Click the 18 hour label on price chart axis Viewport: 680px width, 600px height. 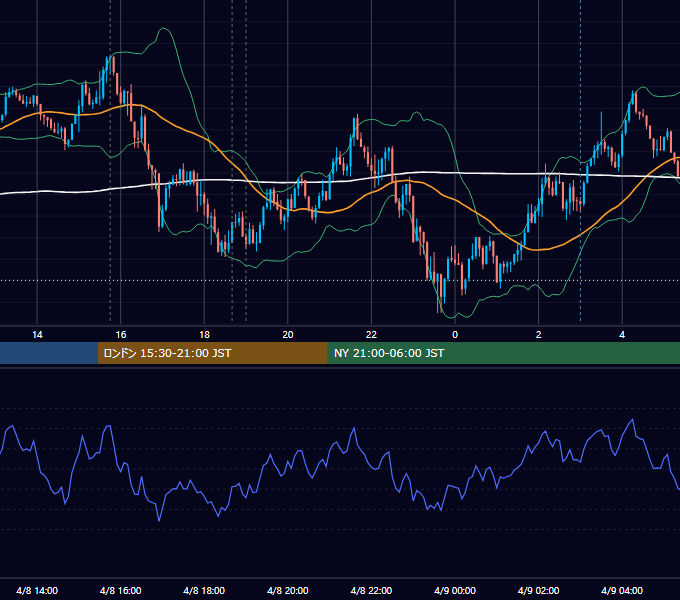(x=204, y=335)
